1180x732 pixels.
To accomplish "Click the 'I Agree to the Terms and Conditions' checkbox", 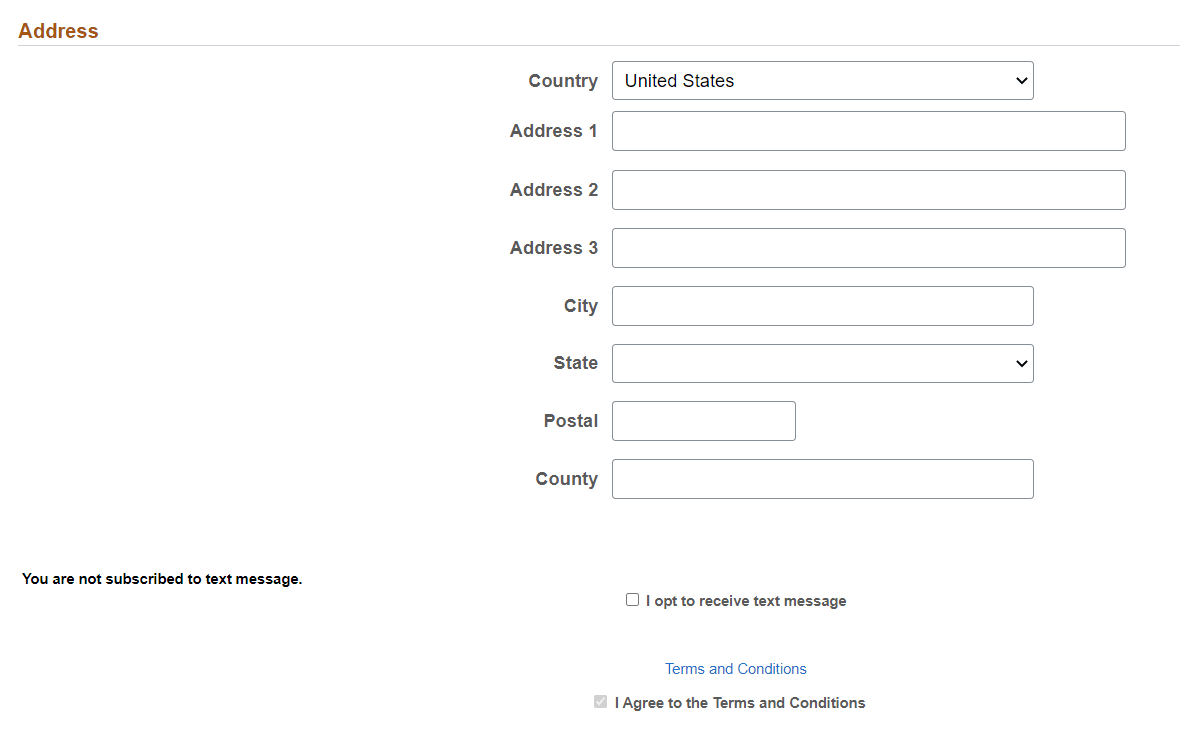I will (600, 701).
